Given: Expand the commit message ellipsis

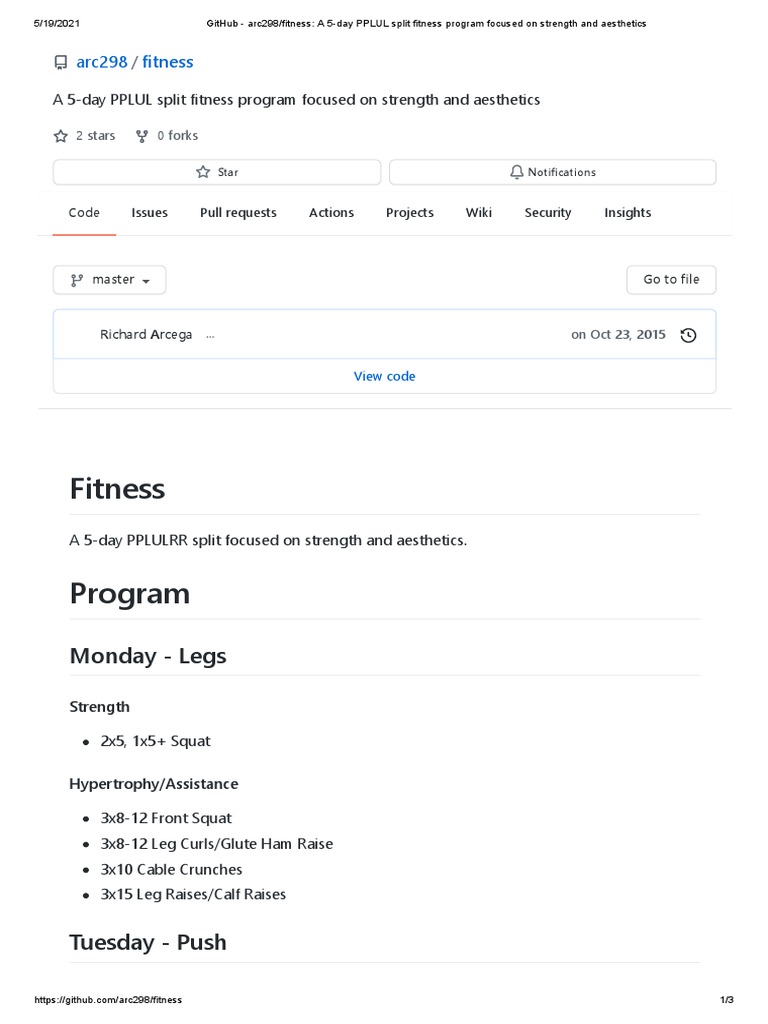Looking at the screenshot, I should click(210, 335).
